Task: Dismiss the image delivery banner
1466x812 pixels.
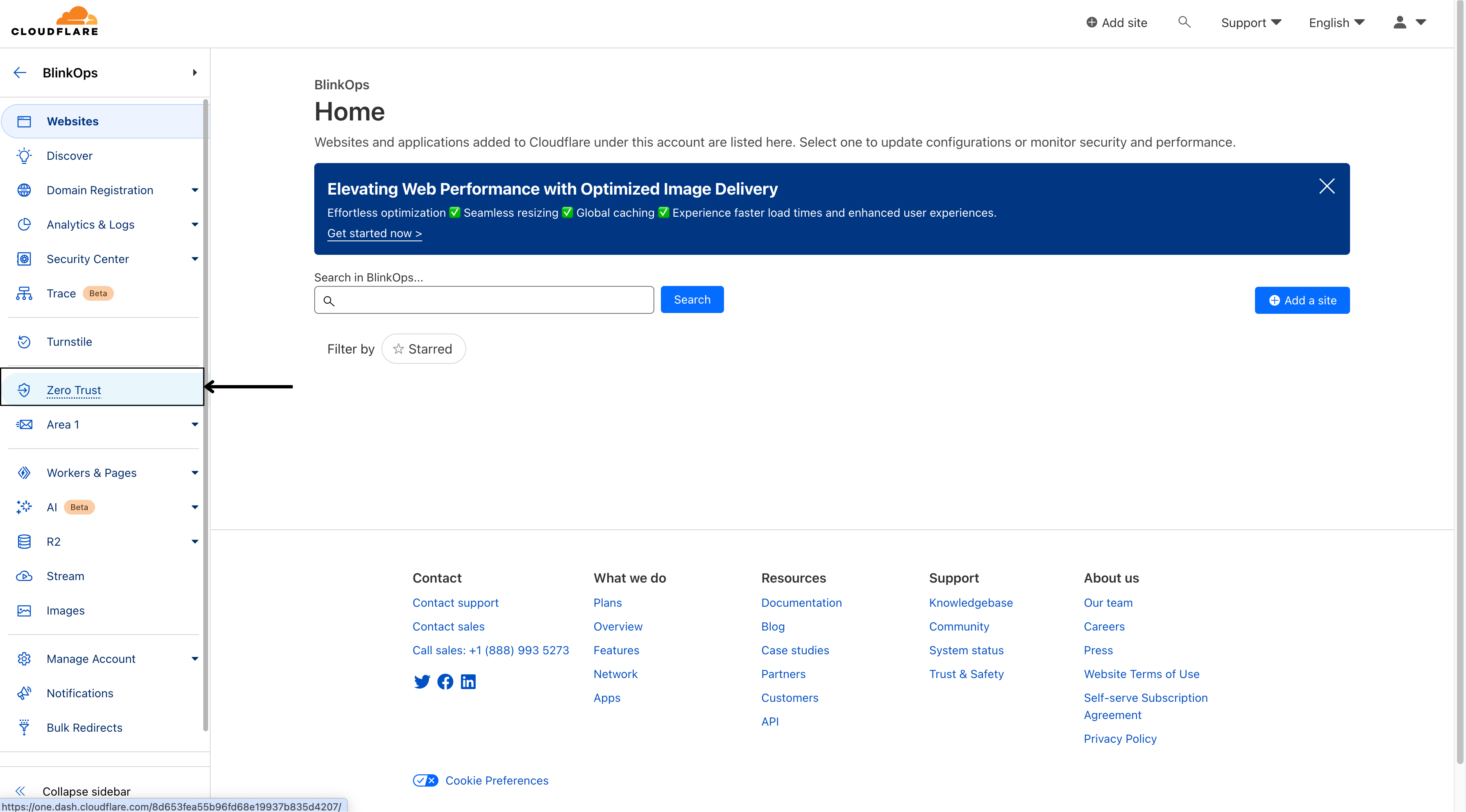Action: [x=1327, y=186]
